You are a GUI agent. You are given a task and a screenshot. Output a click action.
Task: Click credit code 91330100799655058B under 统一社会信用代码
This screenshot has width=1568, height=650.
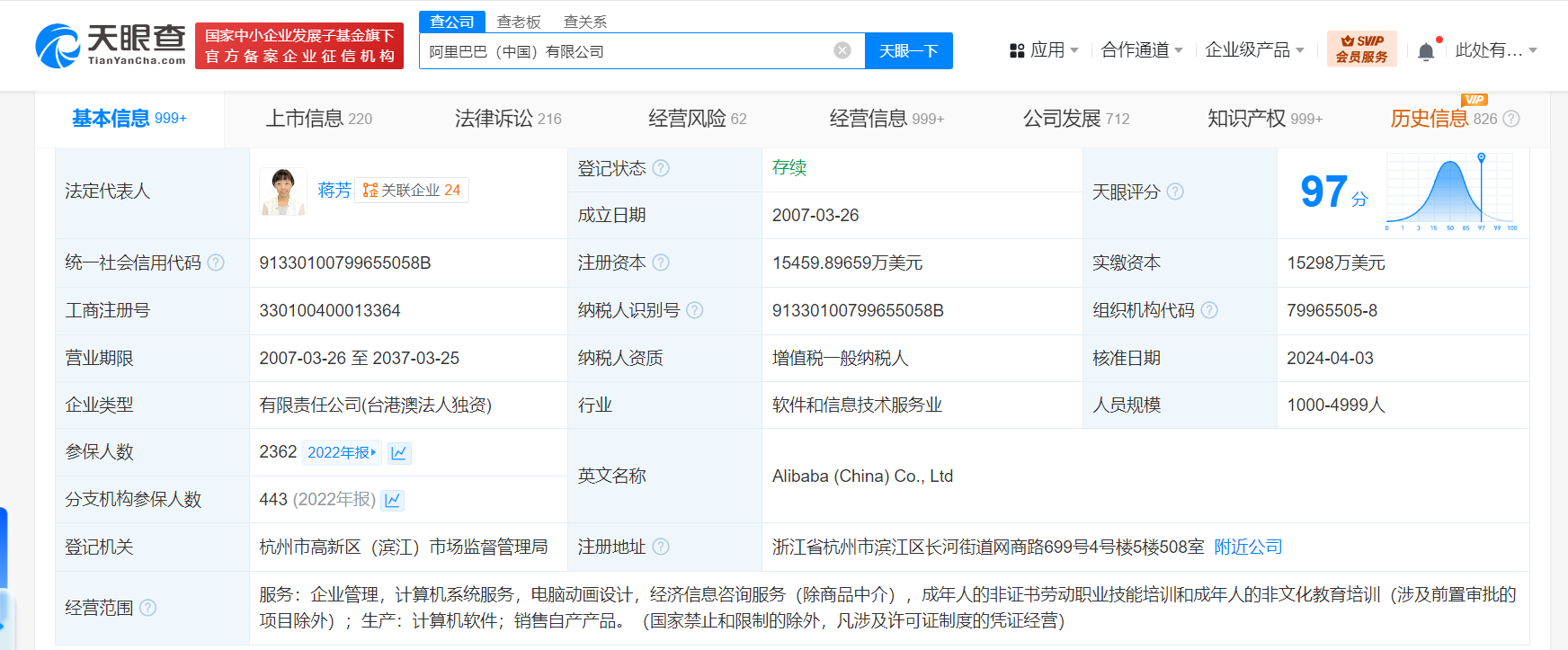[345, 263]
